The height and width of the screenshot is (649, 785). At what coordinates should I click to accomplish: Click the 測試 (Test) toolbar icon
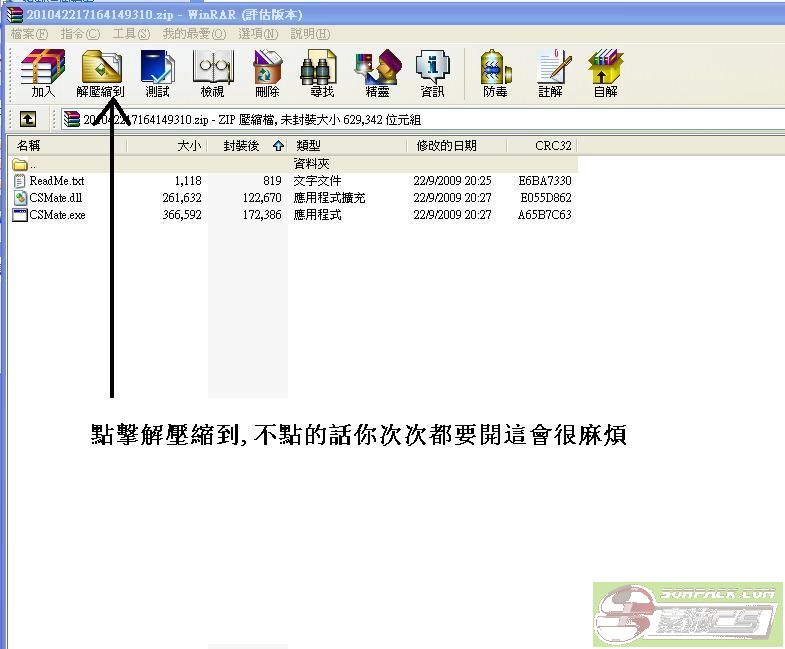[x=157, y=73]
